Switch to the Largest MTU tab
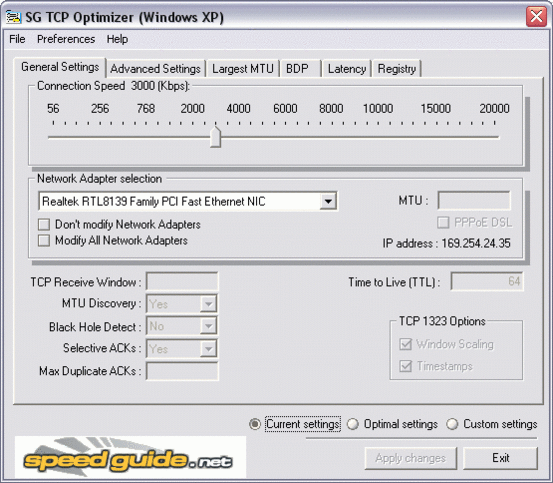553x483 pixels. click(x=243, y=69)
